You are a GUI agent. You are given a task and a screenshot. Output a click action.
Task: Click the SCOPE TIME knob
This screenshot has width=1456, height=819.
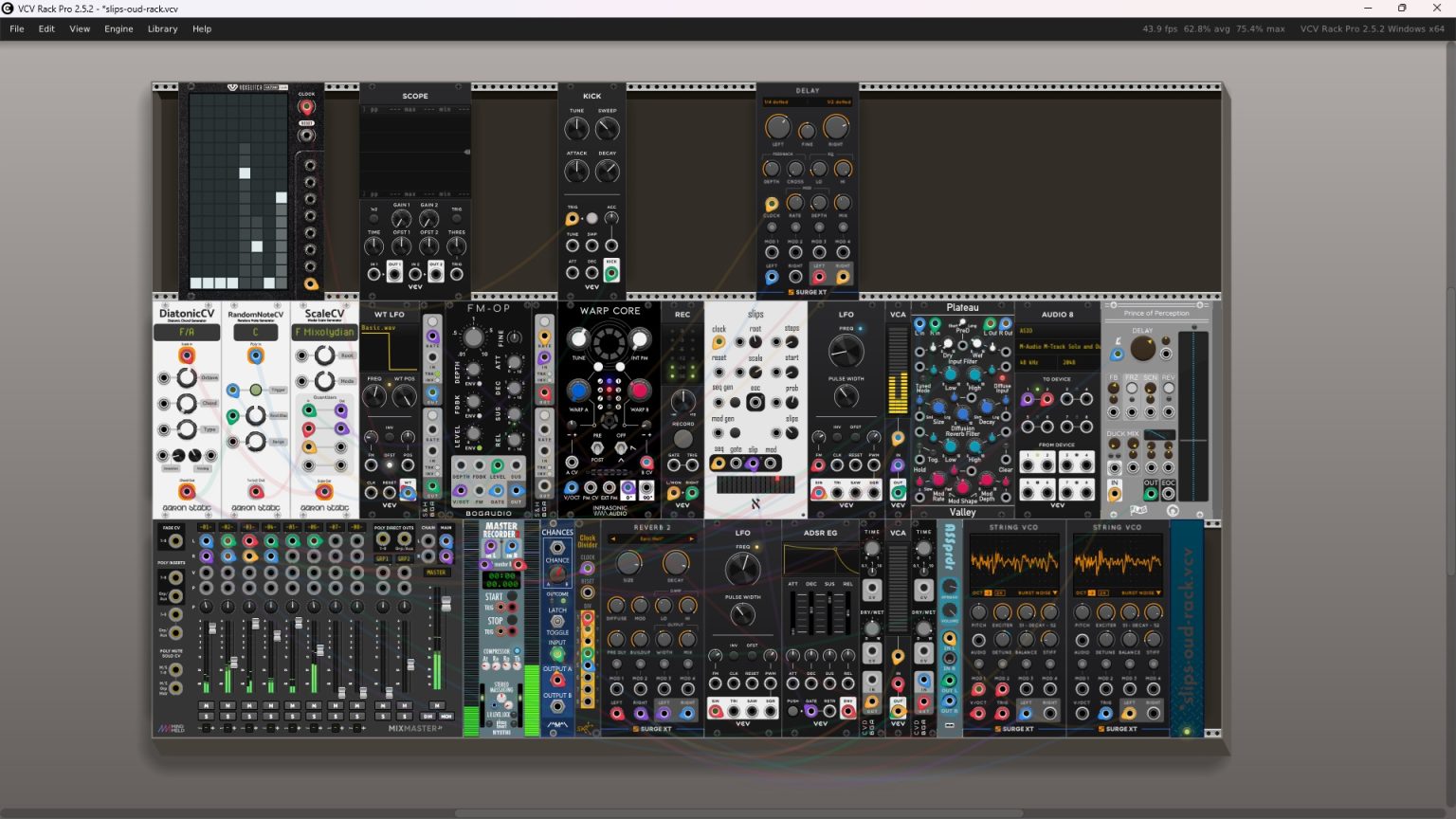(x=374, y=247)
